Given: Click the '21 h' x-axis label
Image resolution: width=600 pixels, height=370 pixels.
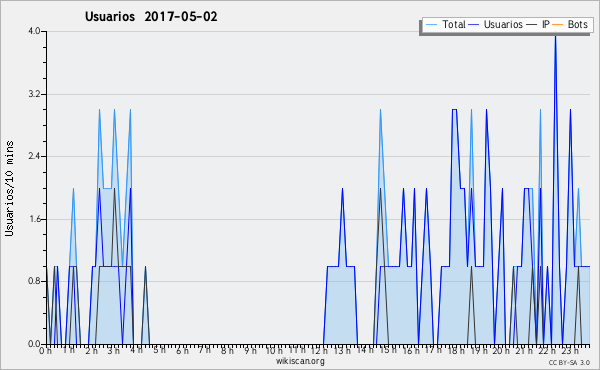Looking at the screenshot, I should pyautogui.click(x=524, y=351).
